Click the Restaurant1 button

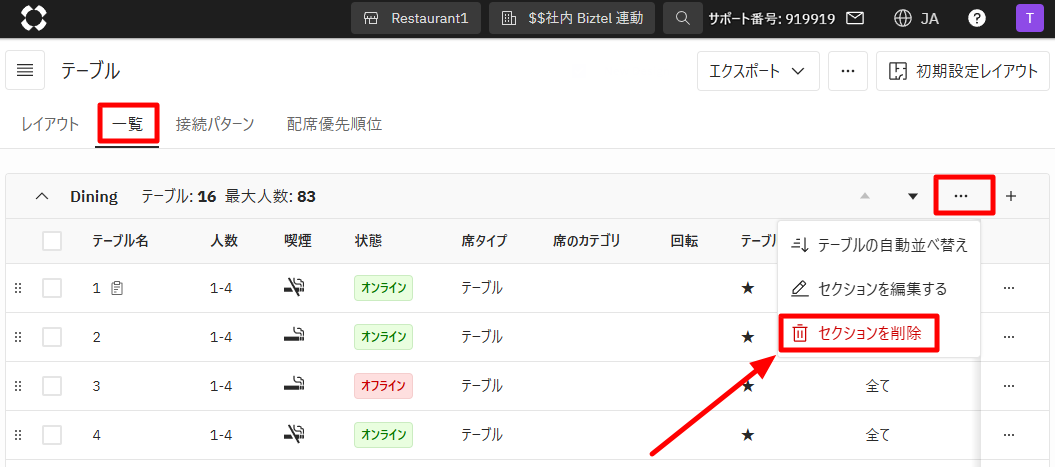point(416,18)
